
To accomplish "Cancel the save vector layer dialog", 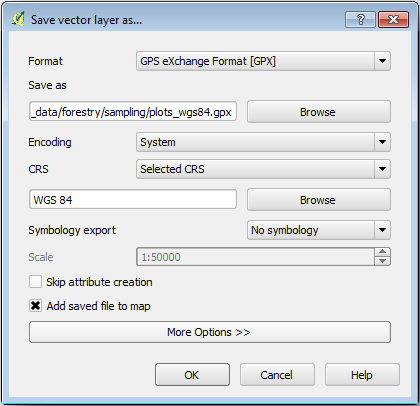I will tap(277, 375).
